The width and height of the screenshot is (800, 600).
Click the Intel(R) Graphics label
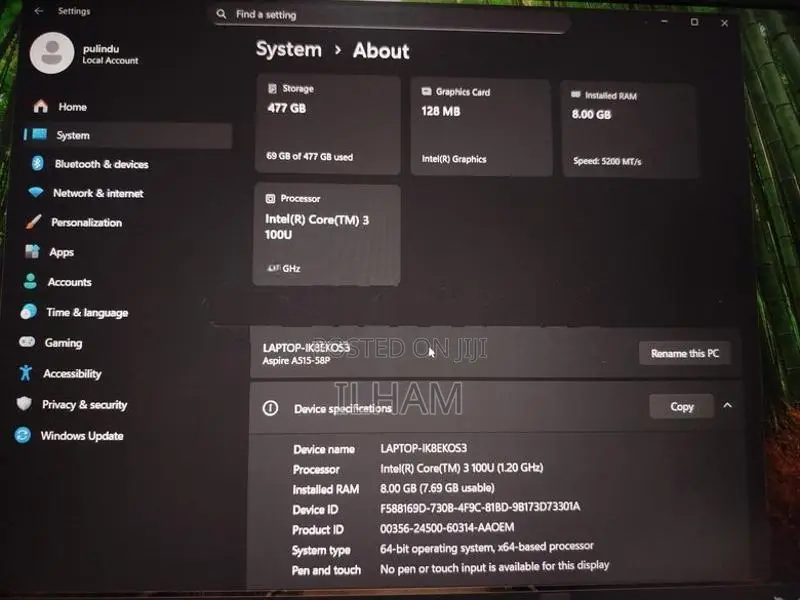454,159
